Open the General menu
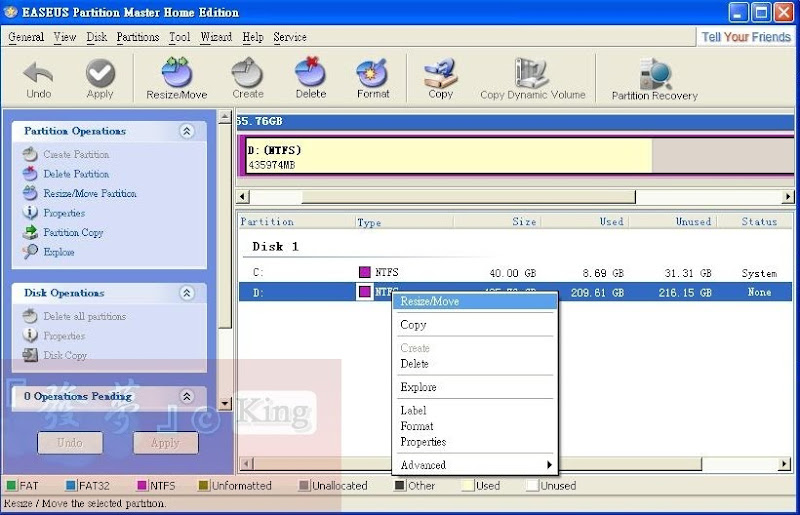 coord(26,37)
